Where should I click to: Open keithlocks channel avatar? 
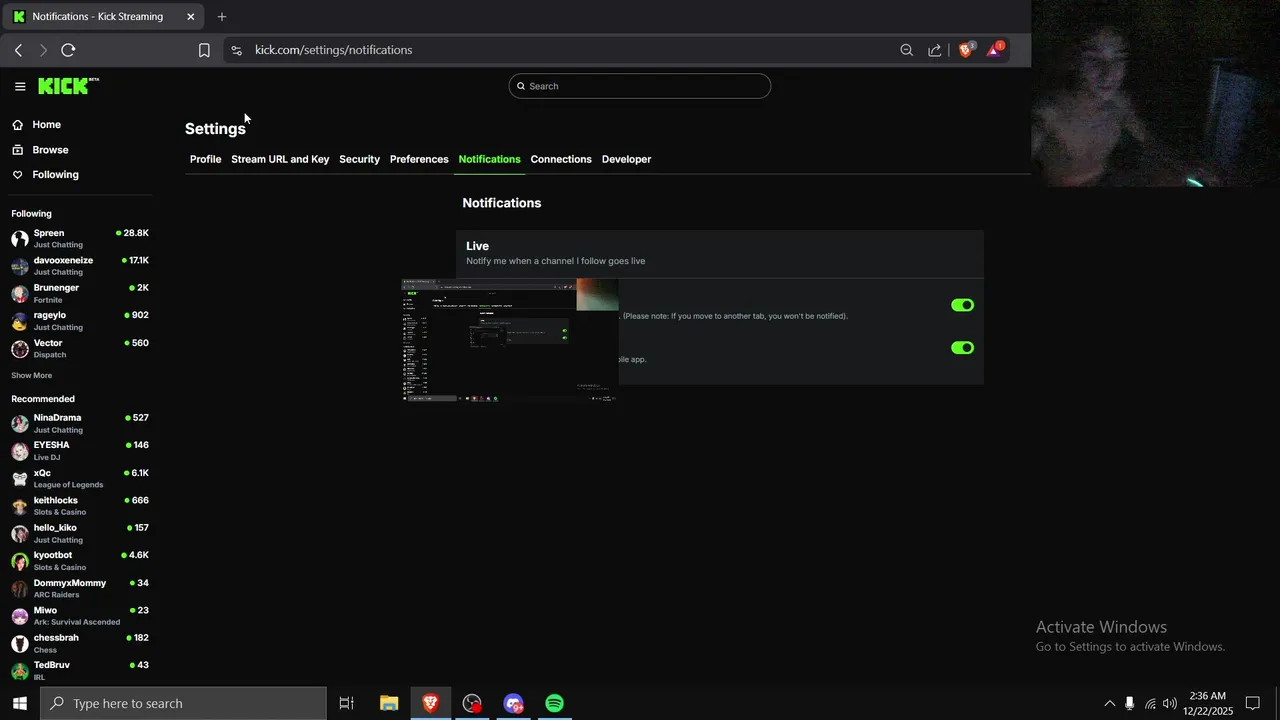[x=20, y=506]
